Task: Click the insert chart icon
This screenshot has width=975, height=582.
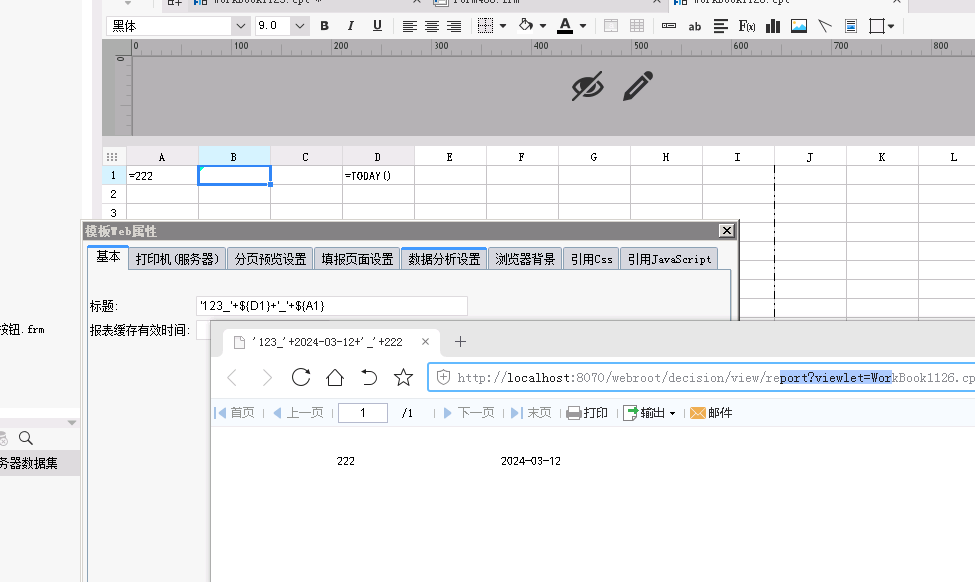Action: (x=773, y=26)
